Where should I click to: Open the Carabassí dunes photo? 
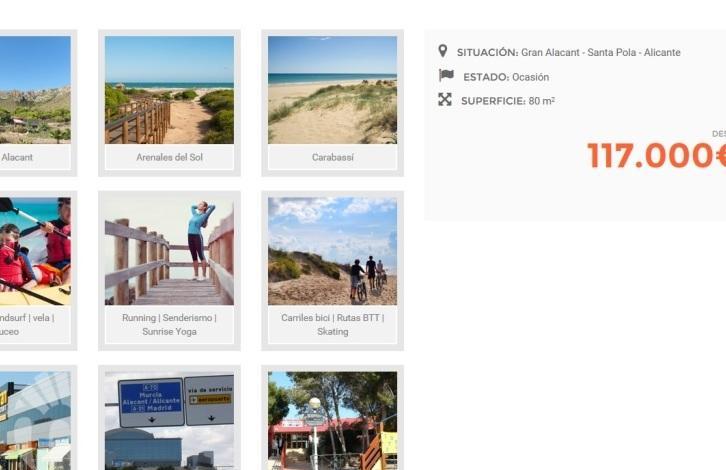[332, 90]
